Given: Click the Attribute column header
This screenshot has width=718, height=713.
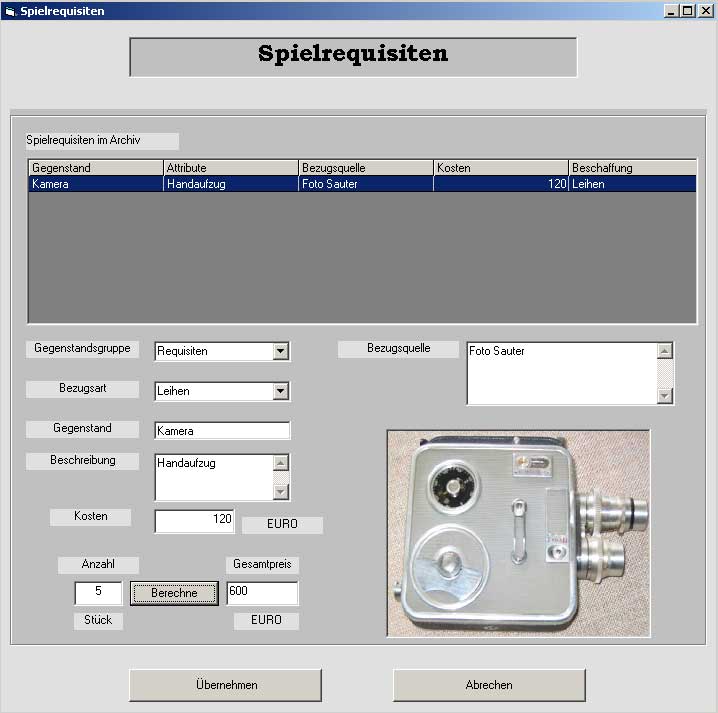Looking at the screenshot, I should [x=231, y=168].
